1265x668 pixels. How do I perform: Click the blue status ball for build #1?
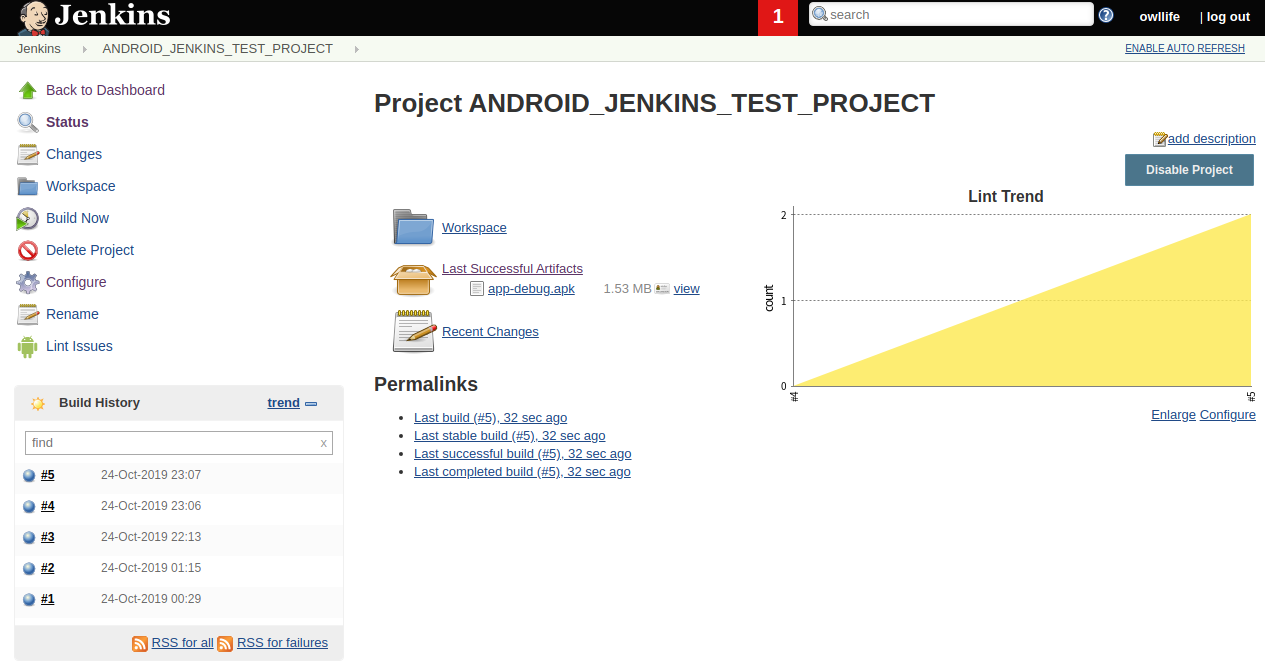tap(29, 600)
